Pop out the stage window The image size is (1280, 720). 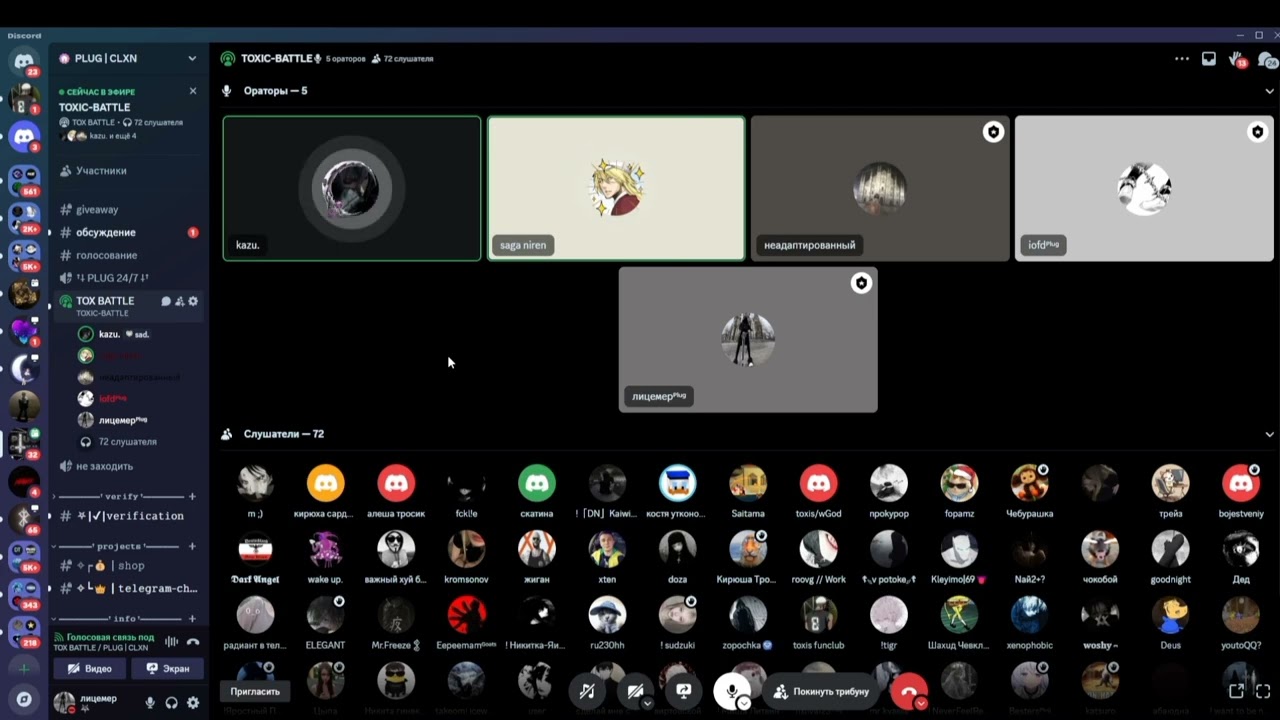point(1236,691)
